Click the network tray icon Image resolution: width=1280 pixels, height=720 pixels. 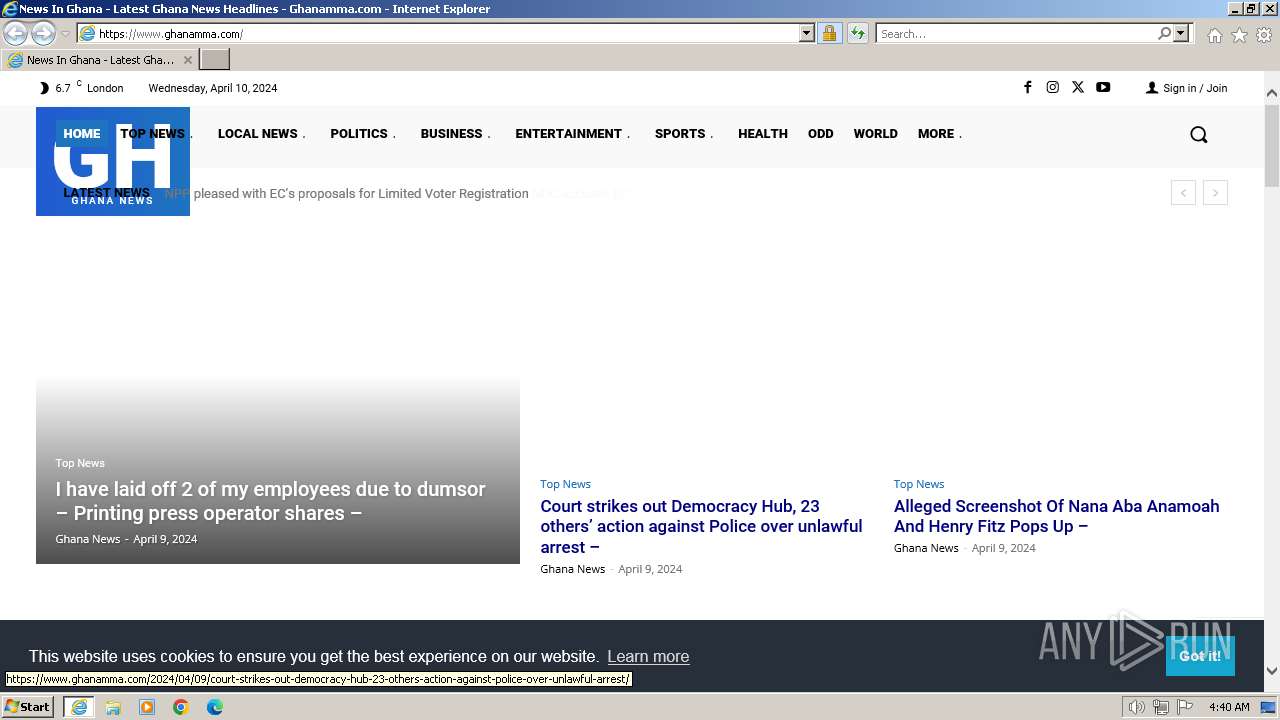(x=1160, y=707)
